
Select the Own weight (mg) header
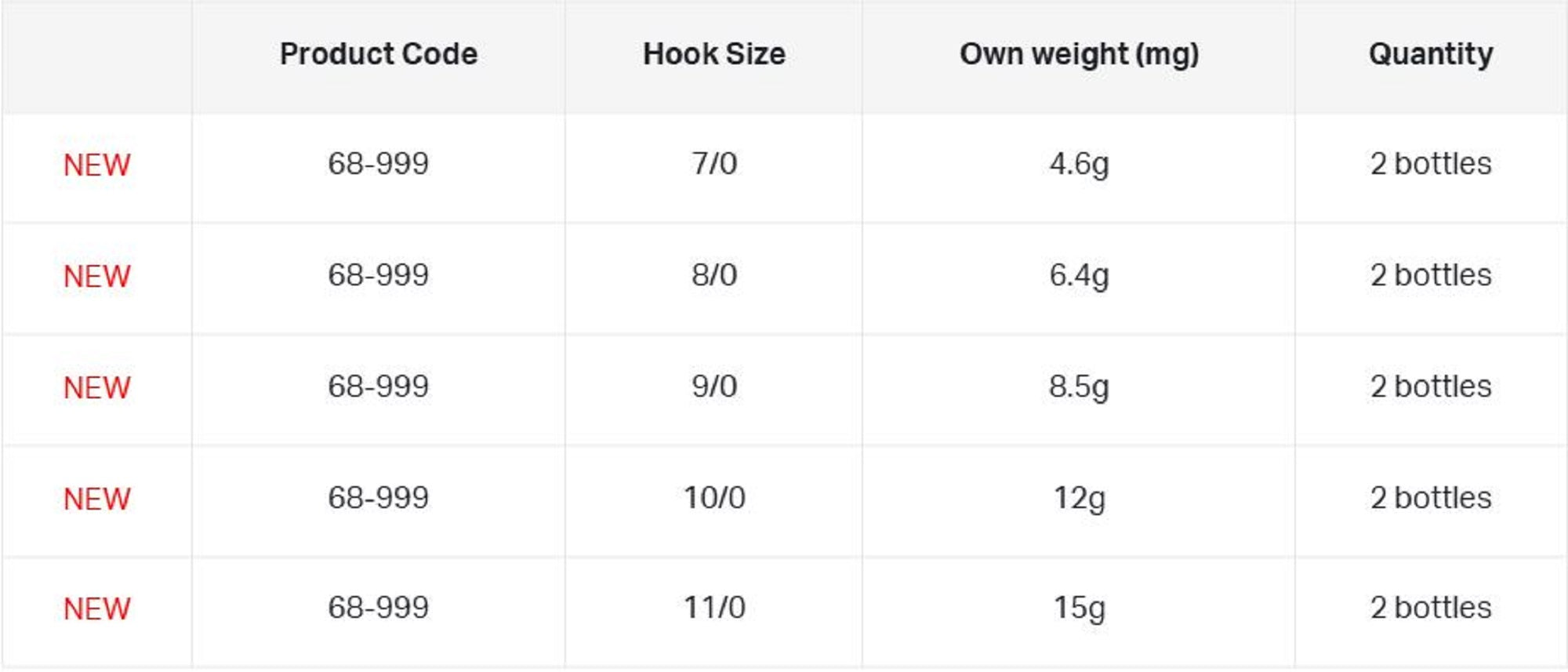(x=1079, y=54)
